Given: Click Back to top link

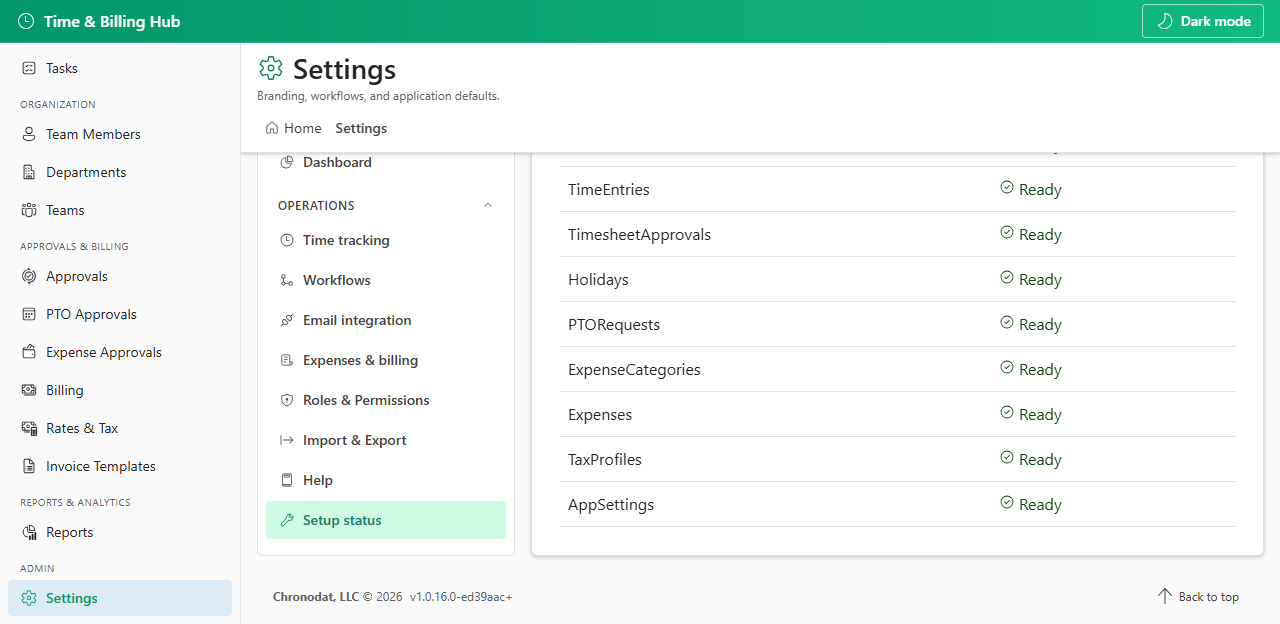Looking at the screenshot, I should tap(1197, 597).
